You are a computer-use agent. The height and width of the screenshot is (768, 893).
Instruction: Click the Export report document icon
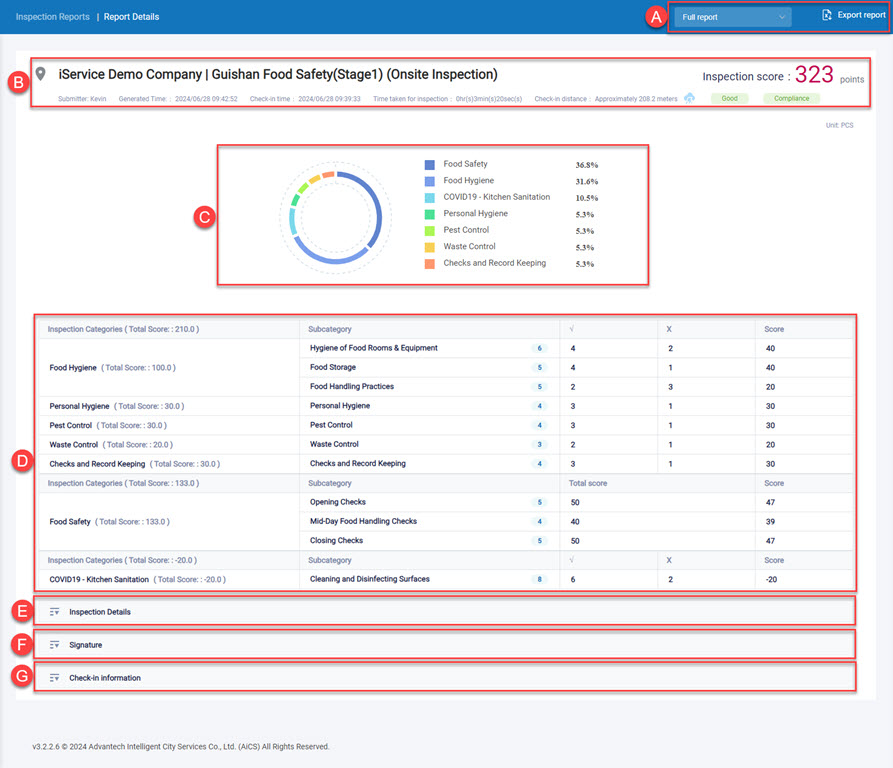tap(826, 15)
